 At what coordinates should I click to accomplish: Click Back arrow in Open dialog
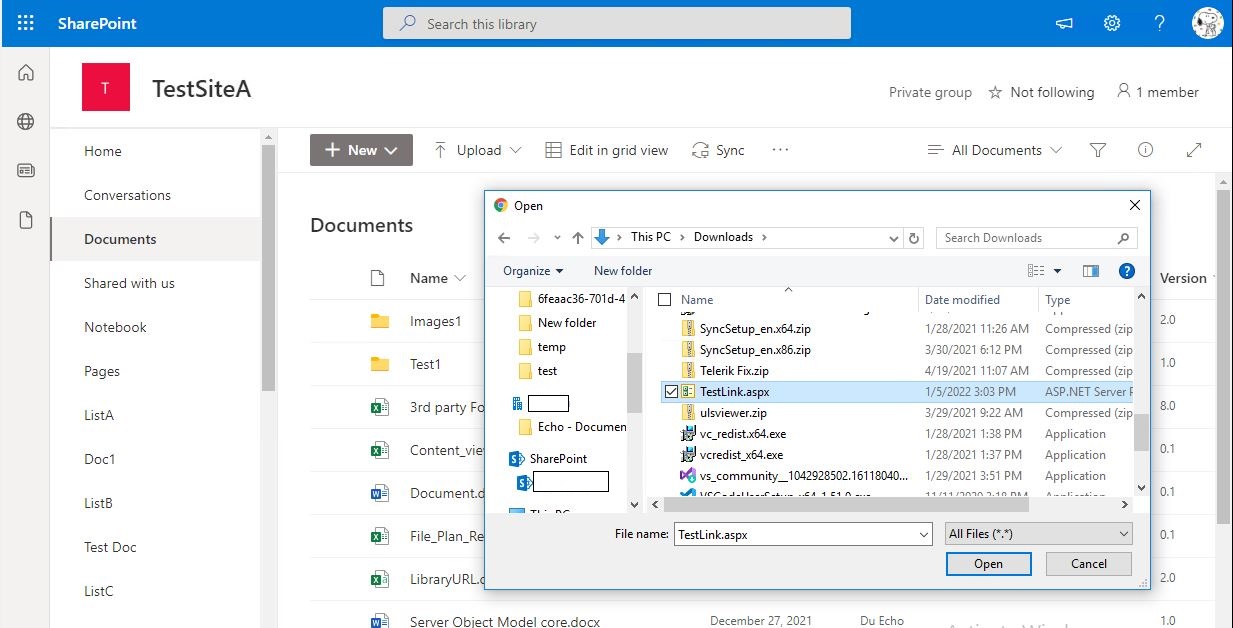[504, 238]
